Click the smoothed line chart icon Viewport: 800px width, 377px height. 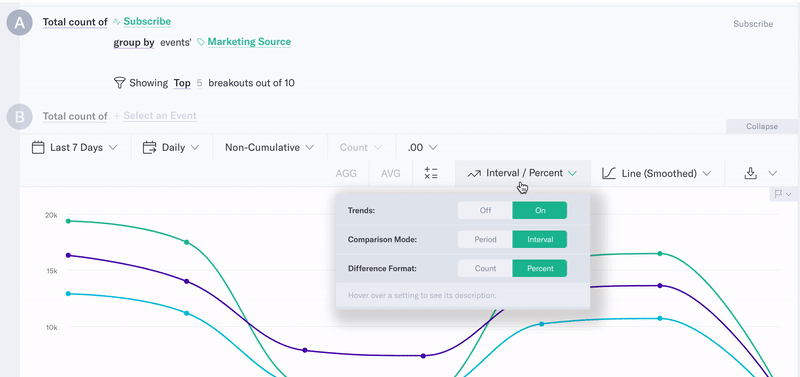click(x=609, y=173)
